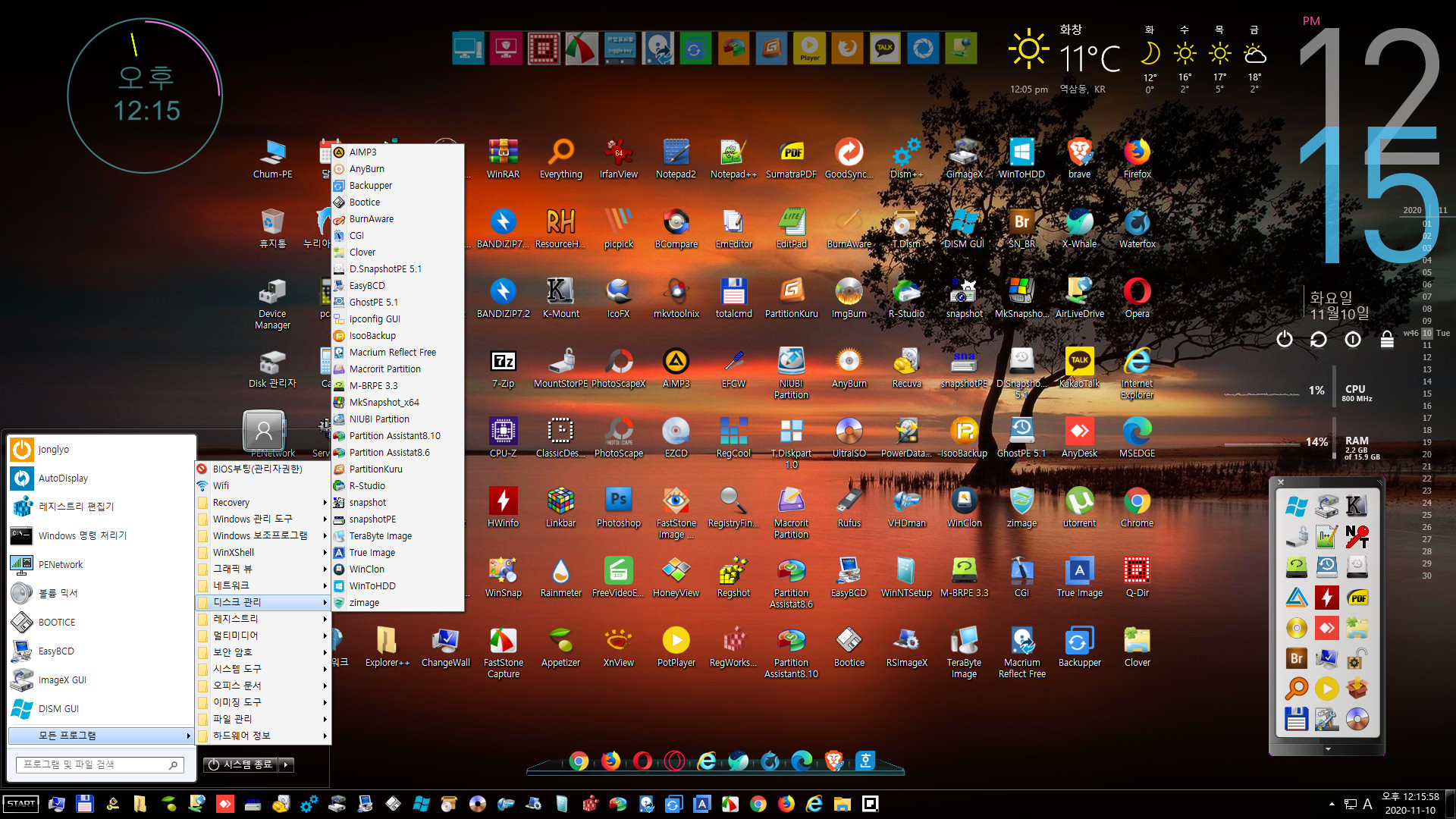Open the Chum-PE computer icon
This screenshot has height=819, width=1456.
(x=272, y=158)
